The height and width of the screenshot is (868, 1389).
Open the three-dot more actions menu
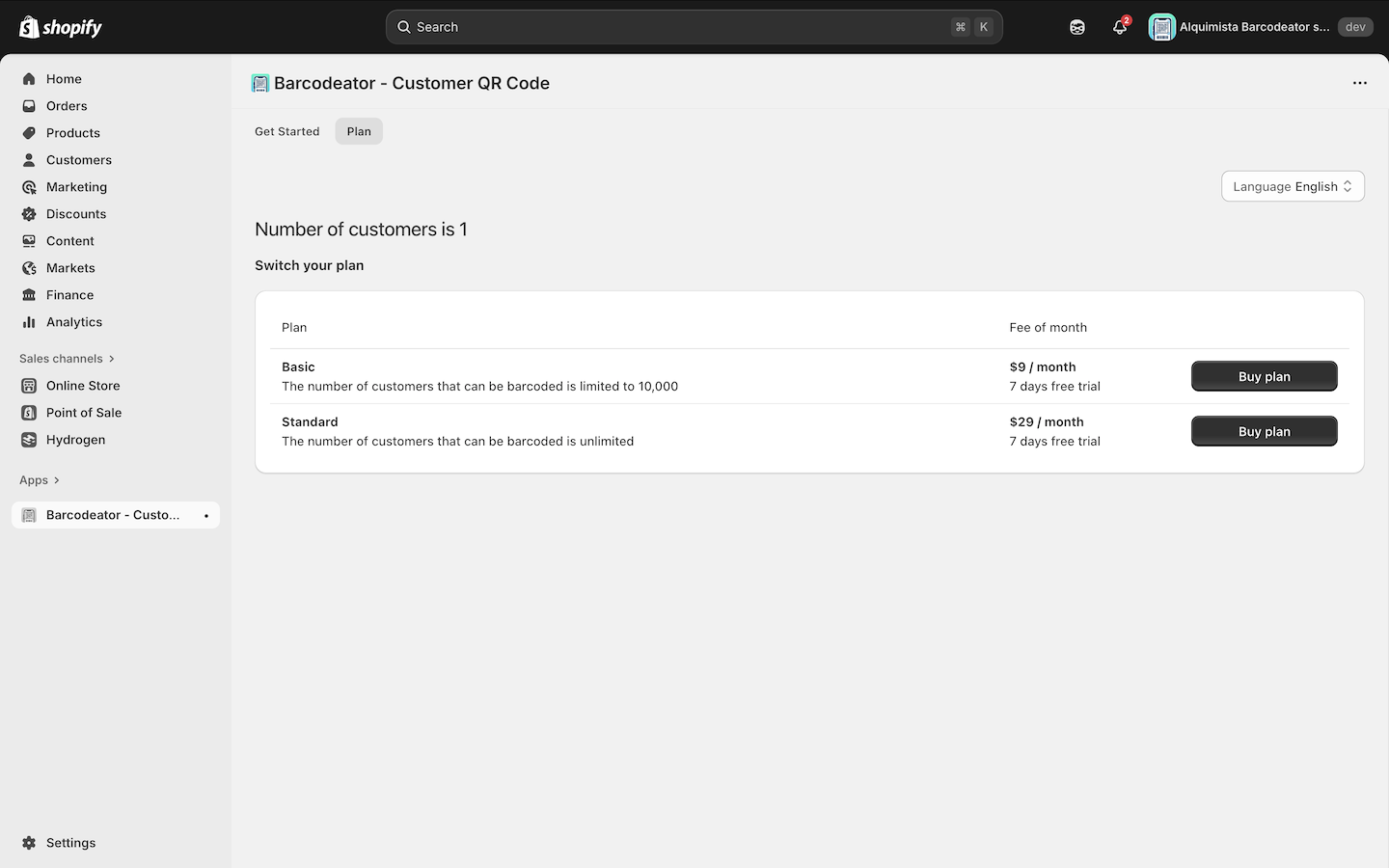click(x=1359, y=83)
